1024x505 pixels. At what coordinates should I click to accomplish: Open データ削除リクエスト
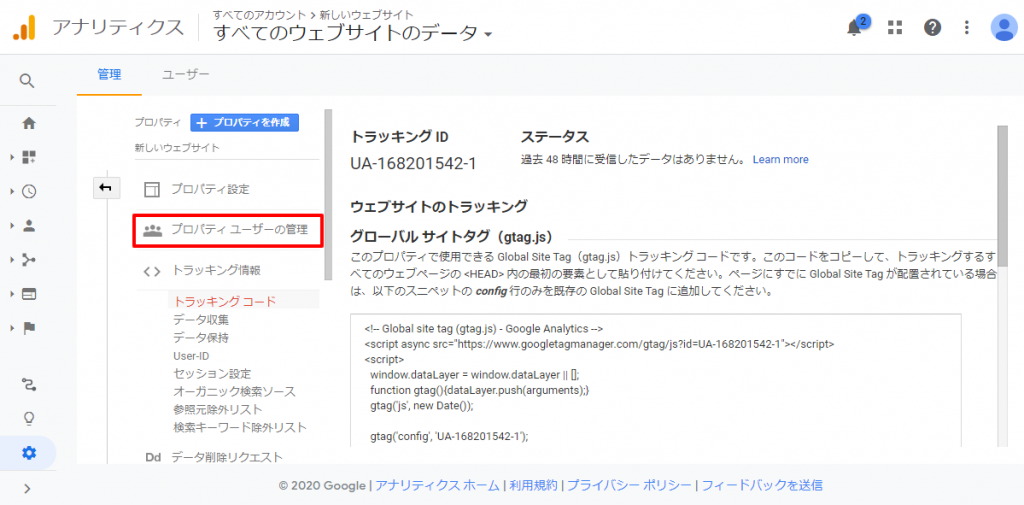(227, 457)
